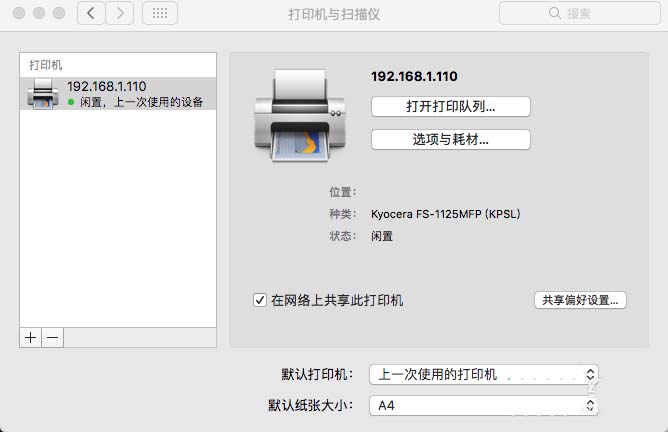The width and height of the screenshot is (668, 432).
Task: Click the forward navigation arrow
Action: click(x=120, y=13)
